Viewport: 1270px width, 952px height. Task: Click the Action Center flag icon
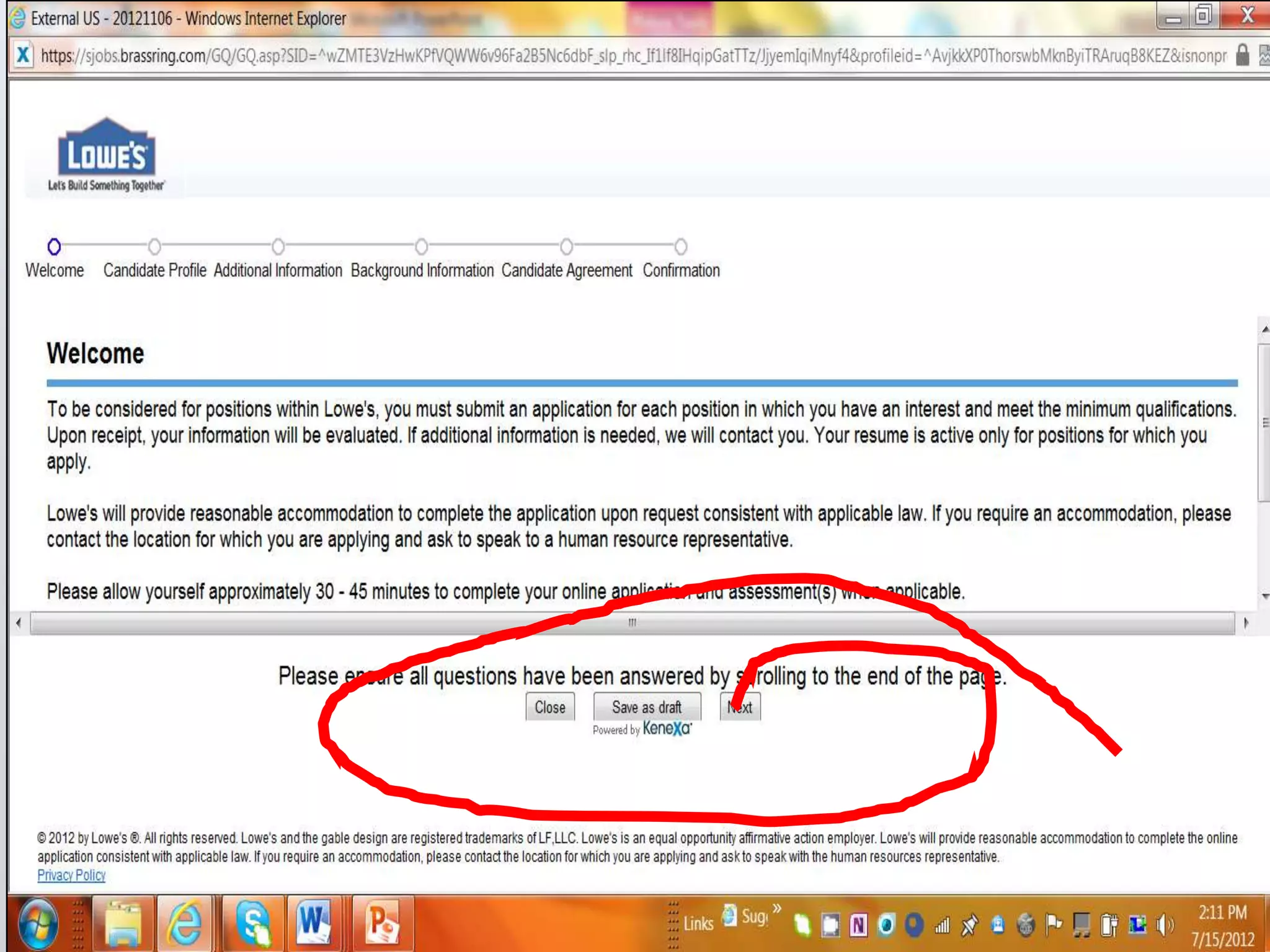tap(1054, 924)
